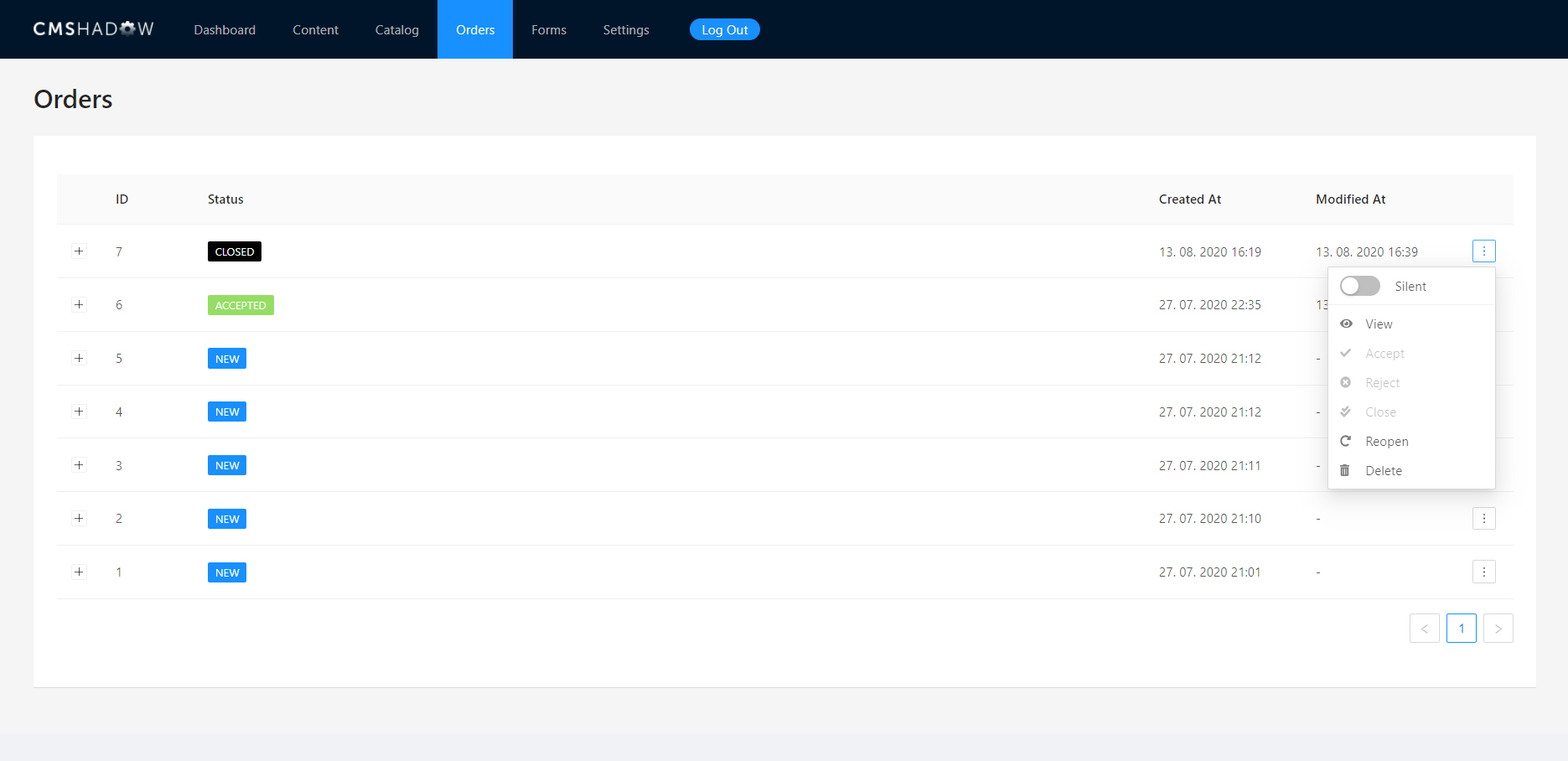Screen dimensions: 1568x761
Task: Click created date 27. 07. 2020 22:35
Action: point(1210,304)
